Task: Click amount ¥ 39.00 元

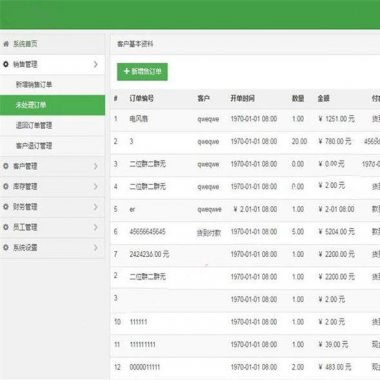Action: (333, 345)
